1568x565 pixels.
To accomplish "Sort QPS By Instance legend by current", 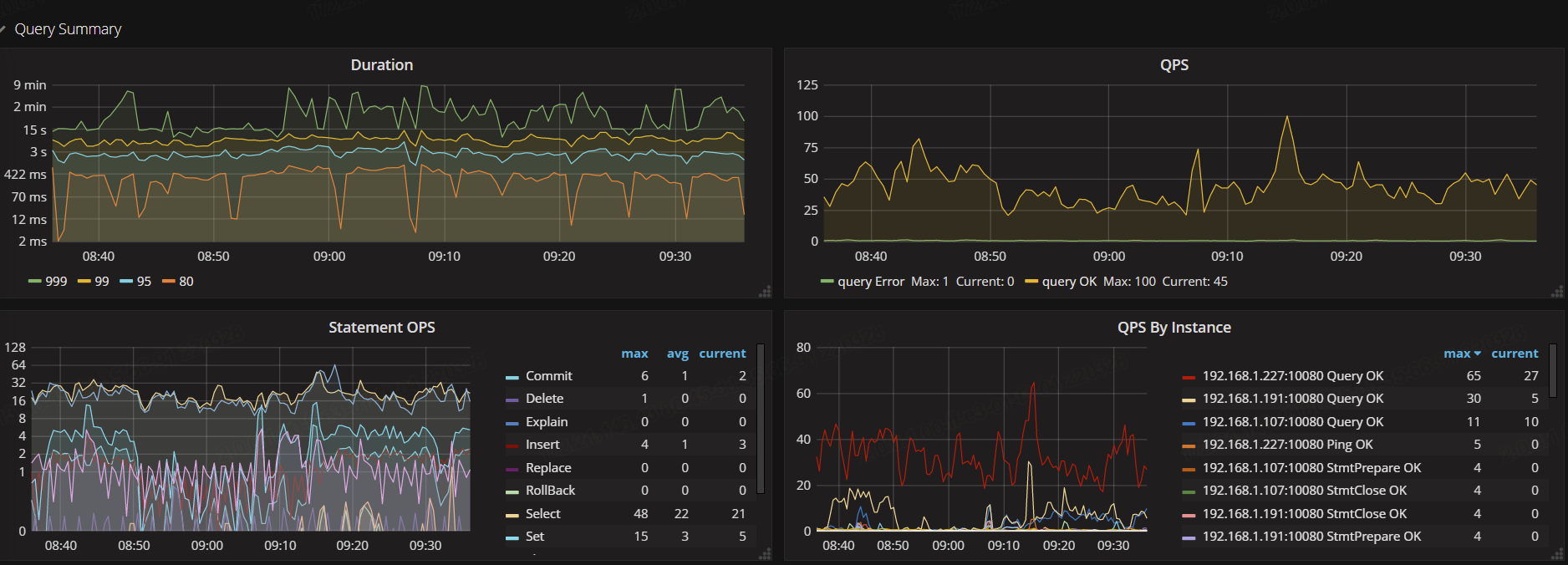I will [1514, 354].
